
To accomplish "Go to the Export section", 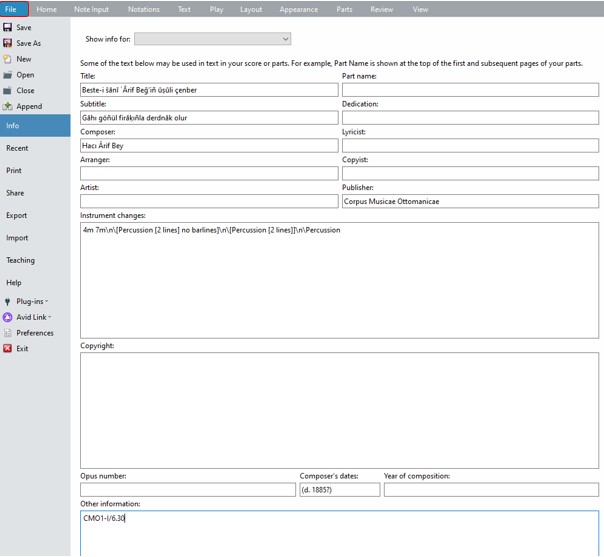I will [17, 216].
